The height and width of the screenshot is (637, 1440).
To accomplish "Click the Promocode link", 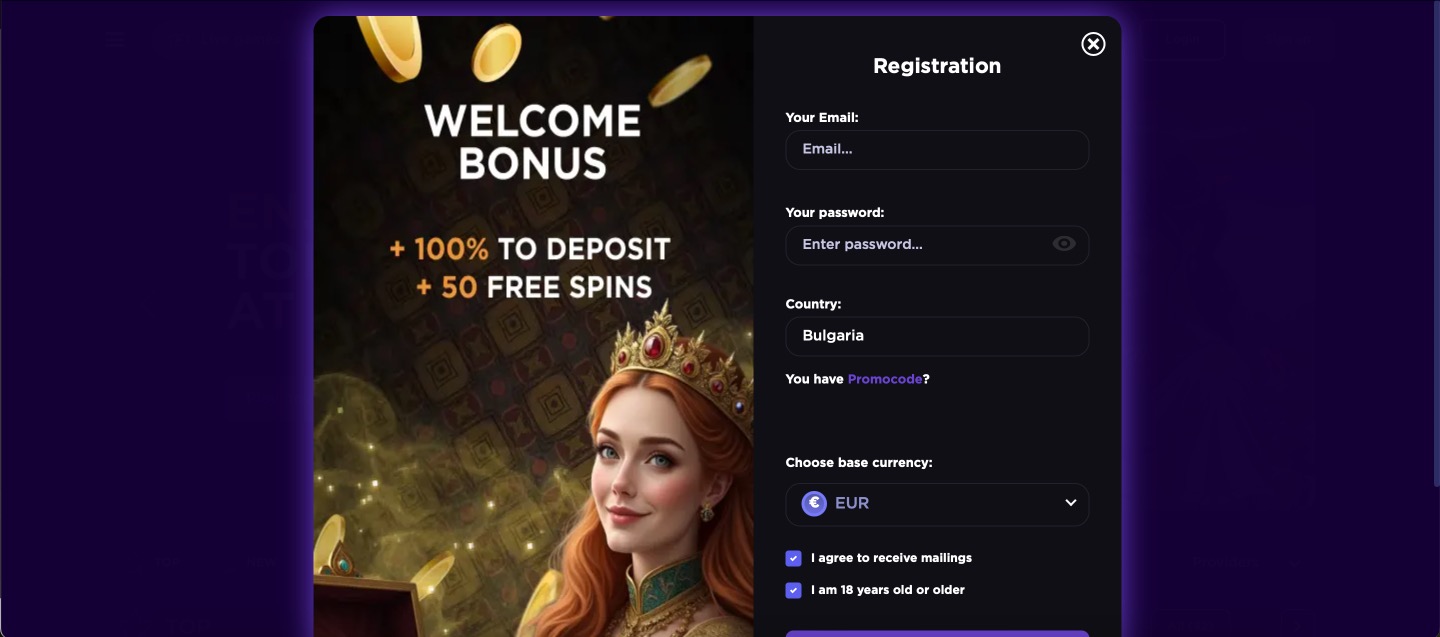I will tap(884, 379).
